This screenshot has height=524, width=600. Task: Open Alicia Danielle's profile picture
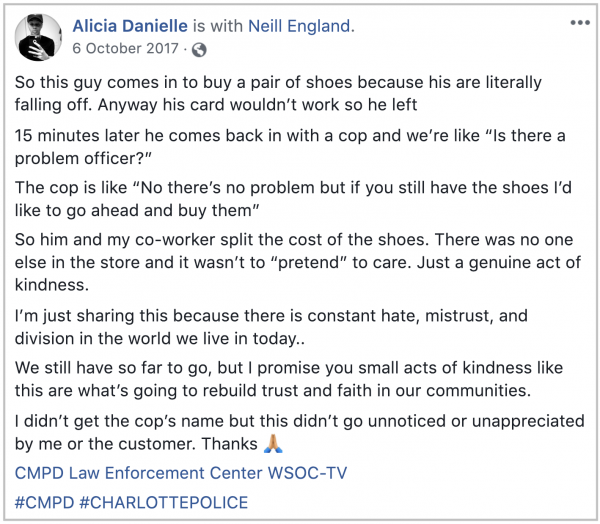point(37,37)
